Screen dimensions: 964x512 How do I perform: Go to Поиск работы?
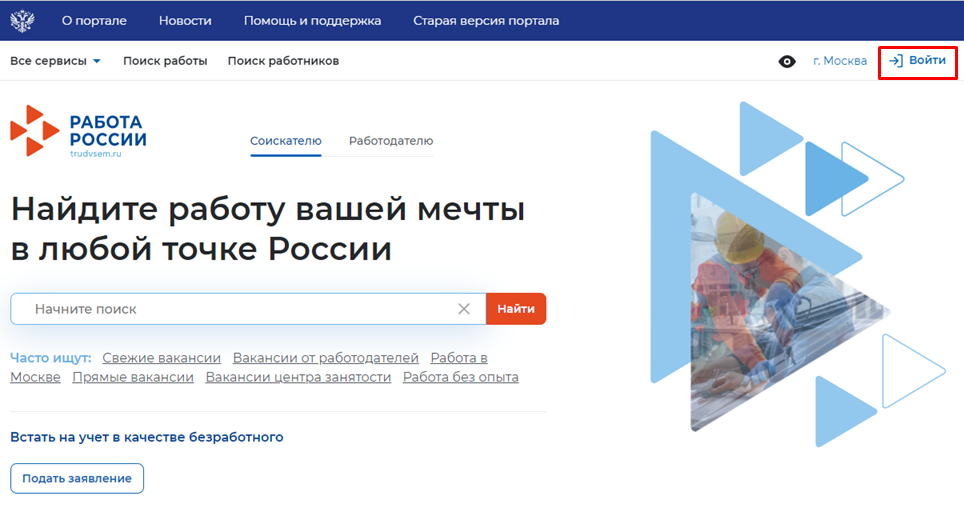(x=165, y=61)
